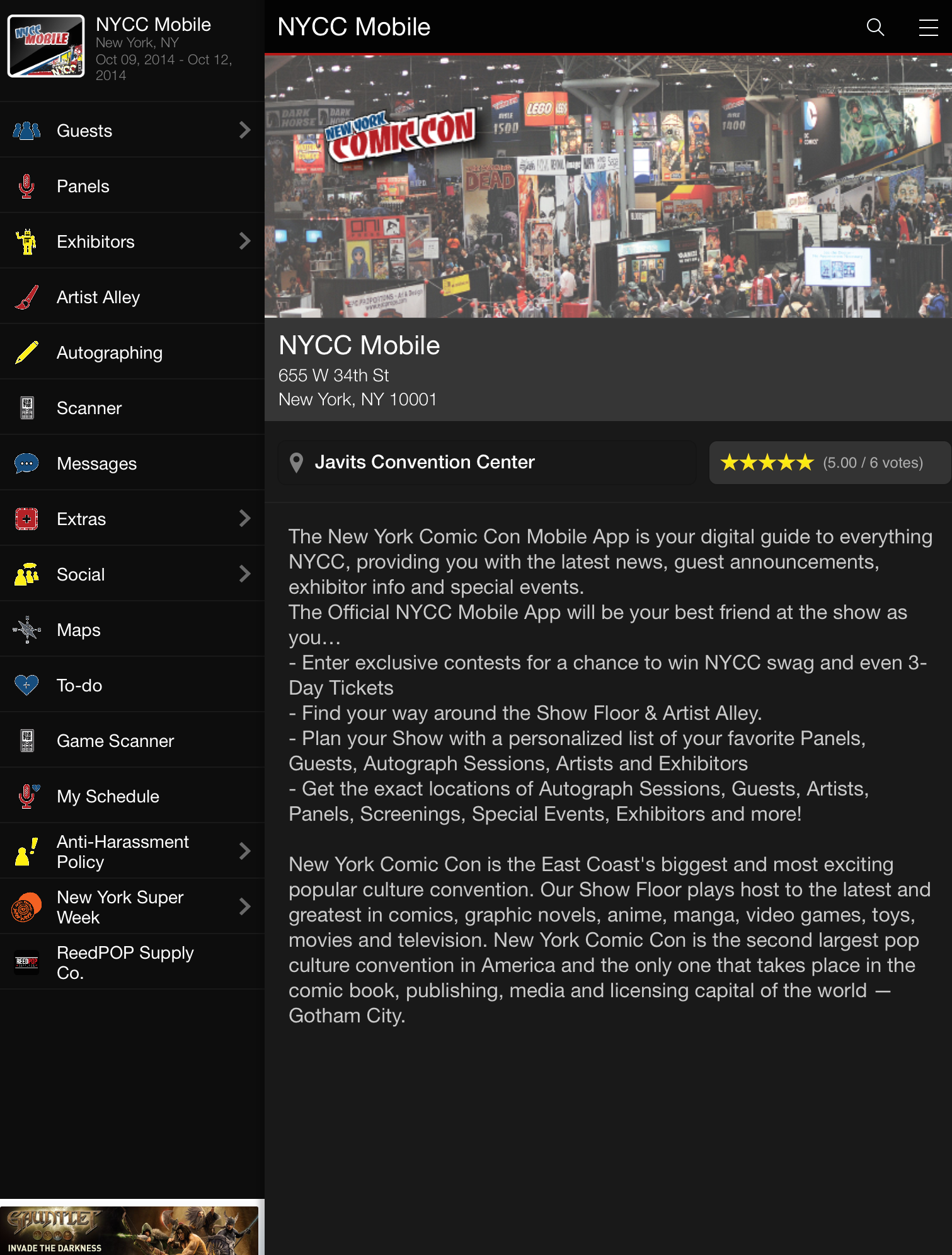952x1255 pixels.
Task: Open the hamburger menu icon
Action: pyautogui.click(x=928, y=27)
